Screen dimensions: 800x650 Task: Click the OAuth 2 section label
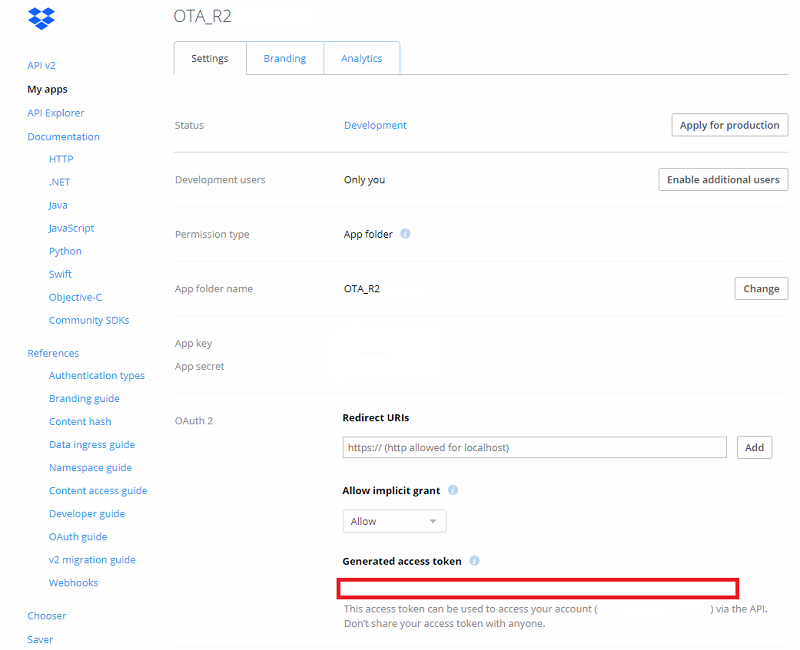194,421
